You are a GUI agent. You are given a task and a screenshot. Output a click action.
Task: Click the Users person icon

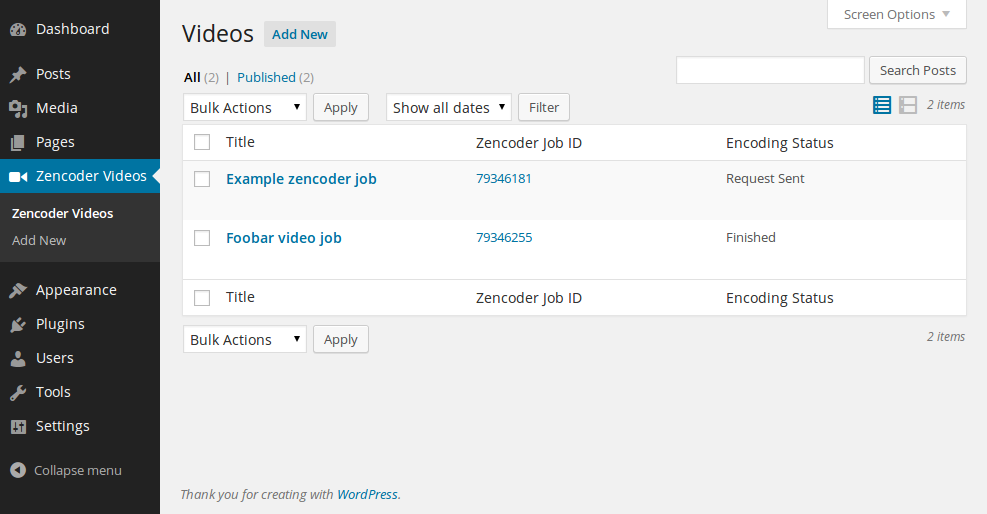[x=18, y=358]
